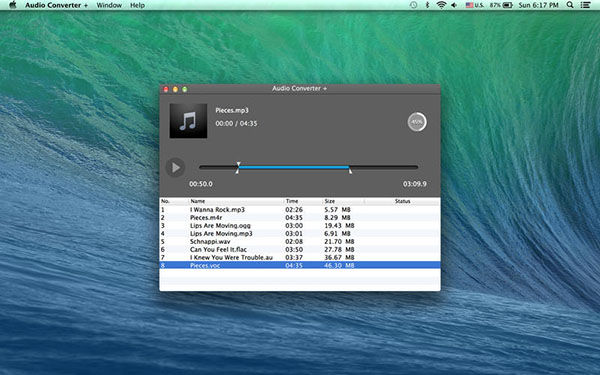Open Spotlight search in the menu bar
Screen dimensions: 600x375
[570, 5]
